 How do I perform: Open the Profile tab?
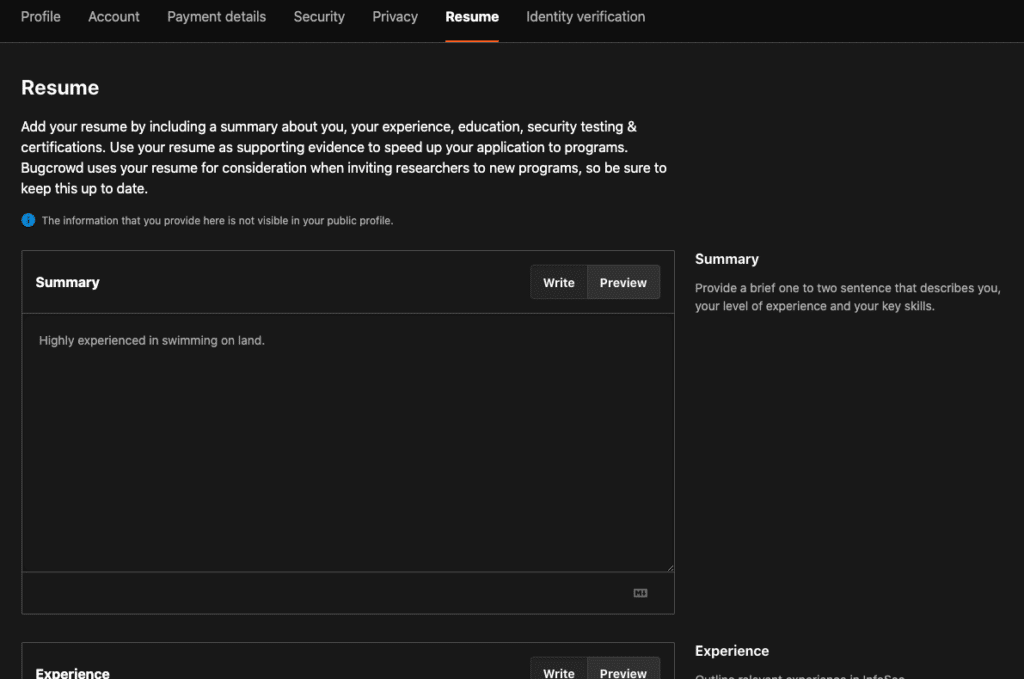pos(40,17)
